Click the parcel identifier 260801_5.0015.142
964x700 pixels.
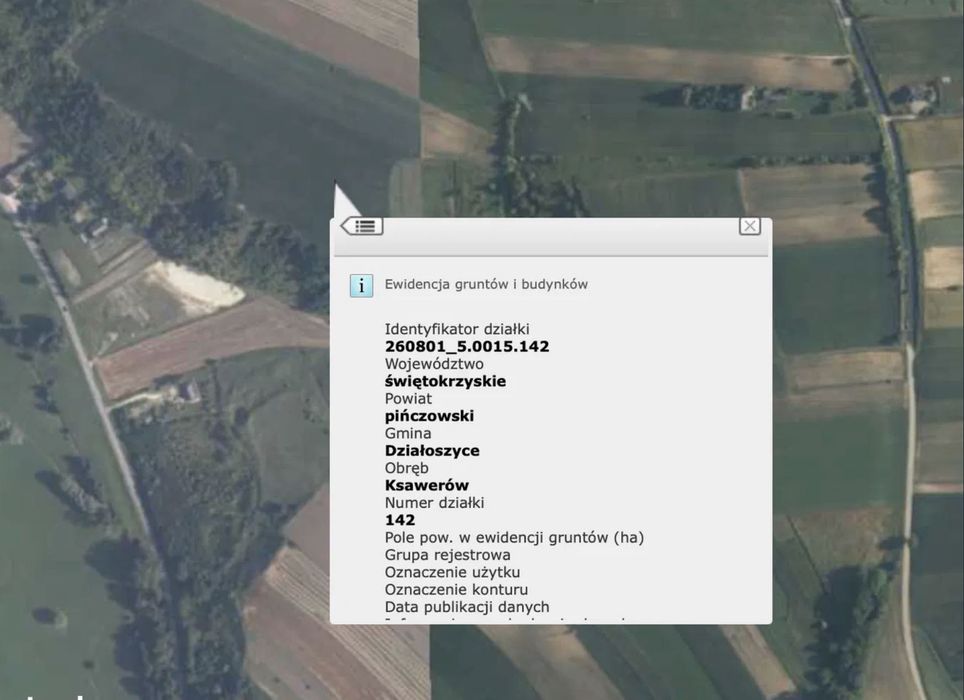pyautogui.click(x=467, y=347)
